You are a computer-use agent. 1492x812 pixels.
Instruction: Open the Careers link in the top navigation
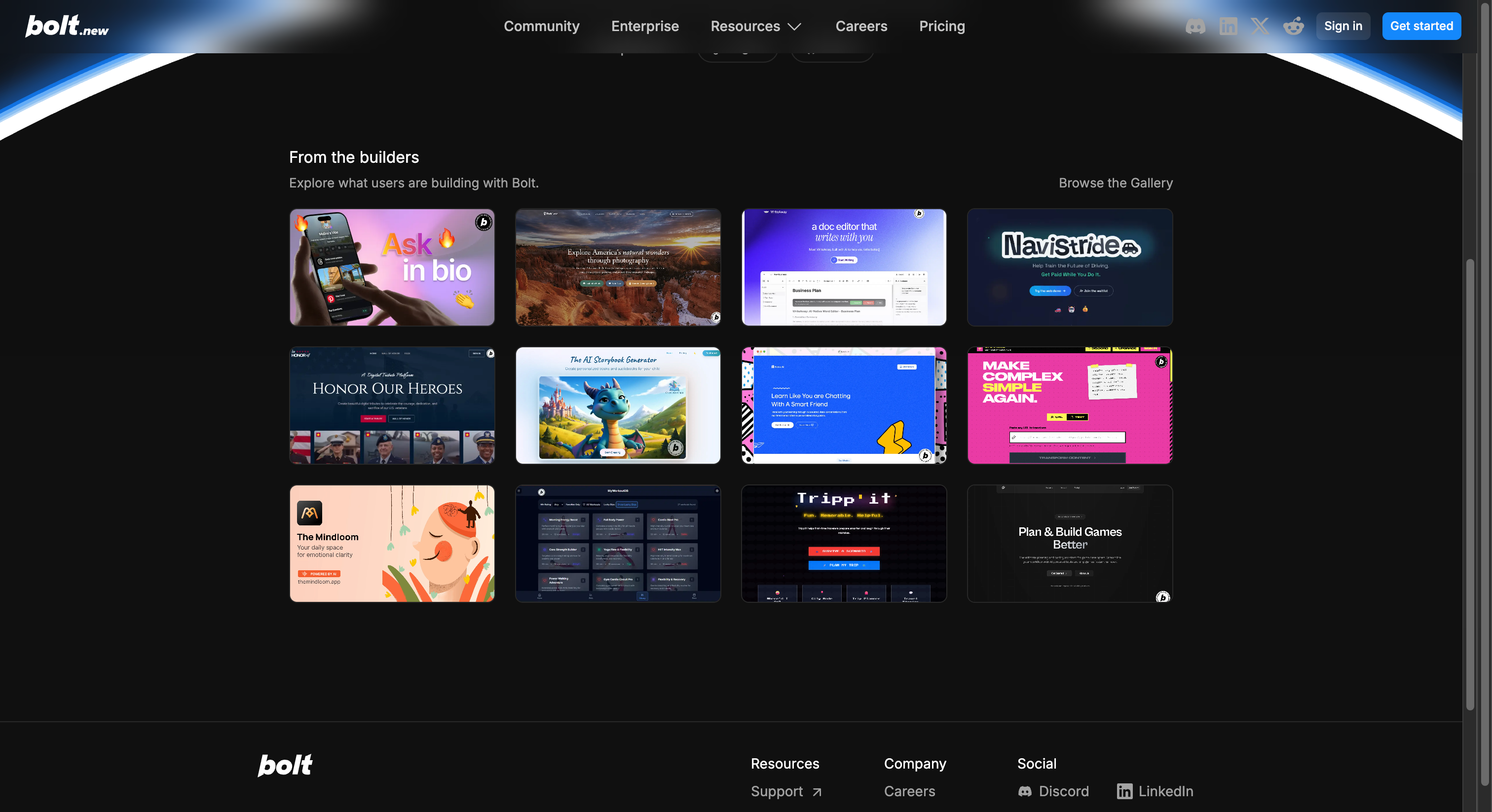861,26
